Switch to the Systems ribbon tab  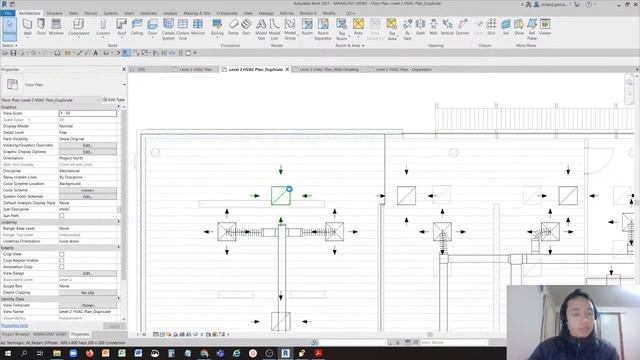110,13
